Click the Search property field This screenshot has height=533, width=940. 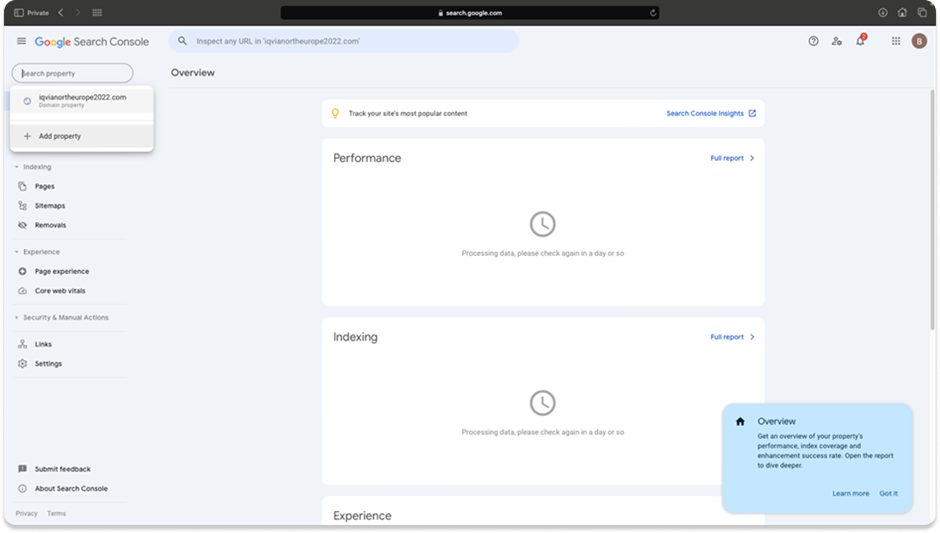pyautogui.click(x=72, y=73)
